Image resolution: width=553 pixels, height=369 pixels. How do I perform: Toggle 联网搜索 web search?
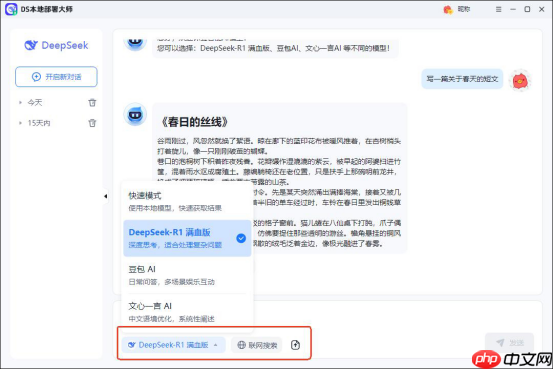click(257, 345)
